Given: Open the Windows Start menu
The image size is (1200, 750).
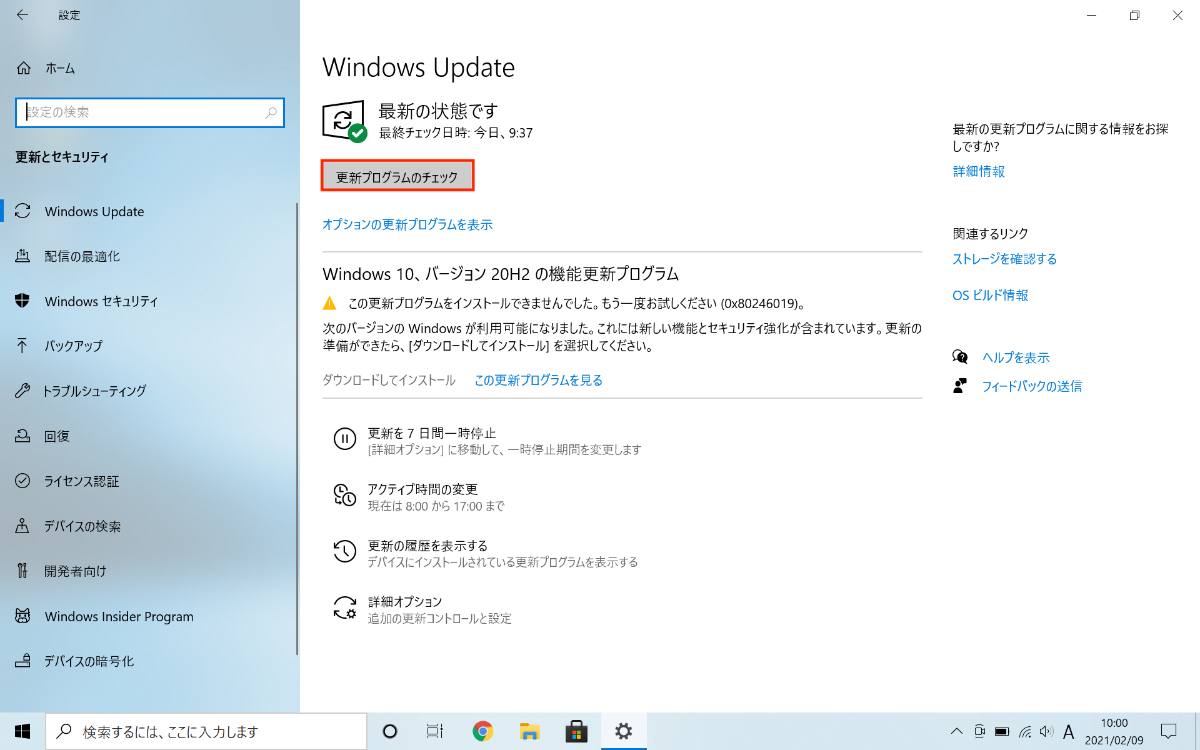Looking at the screenshot, I should tap(22, 731).
